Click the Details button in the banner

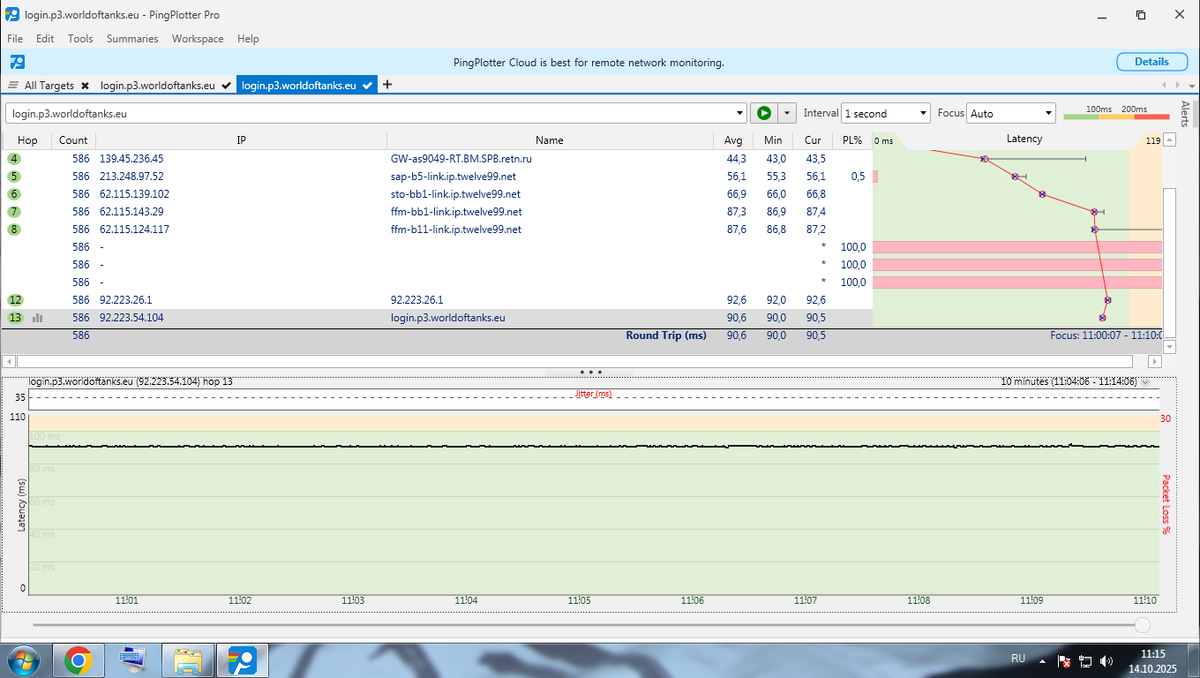(x=1151, y=62)
